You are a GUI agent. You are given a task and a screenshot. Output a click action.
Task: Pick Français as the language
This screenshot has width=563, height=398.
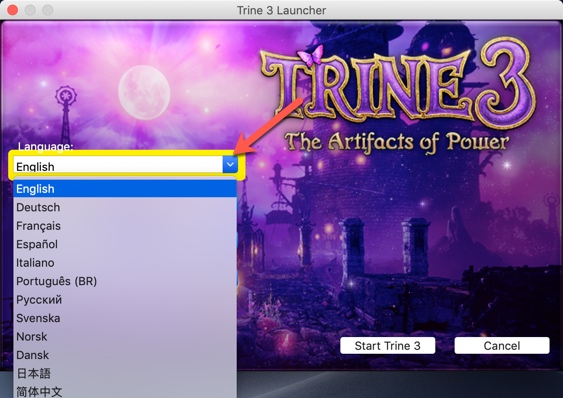coord(125,226)
